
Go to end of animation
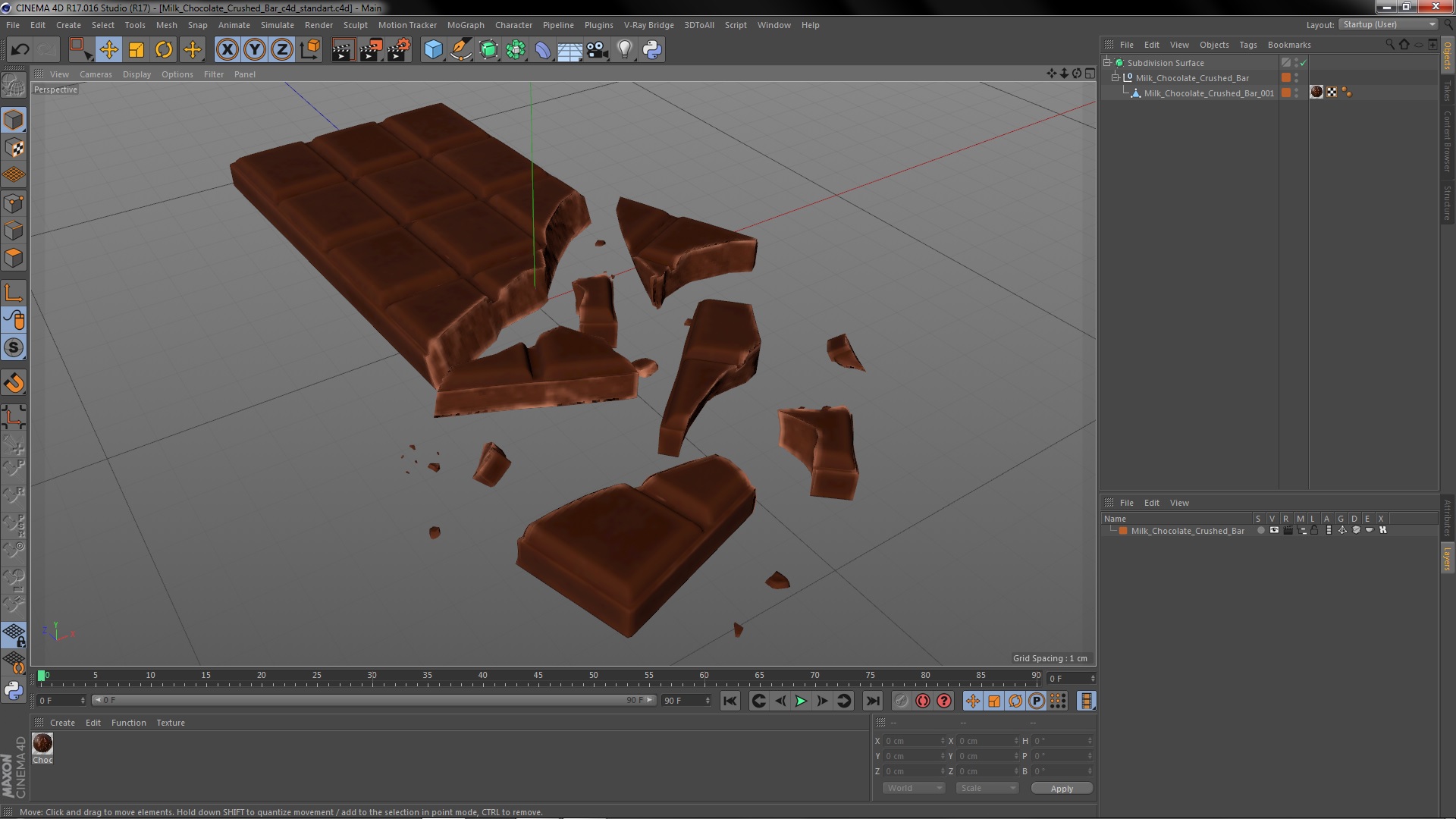pos(872,701)
